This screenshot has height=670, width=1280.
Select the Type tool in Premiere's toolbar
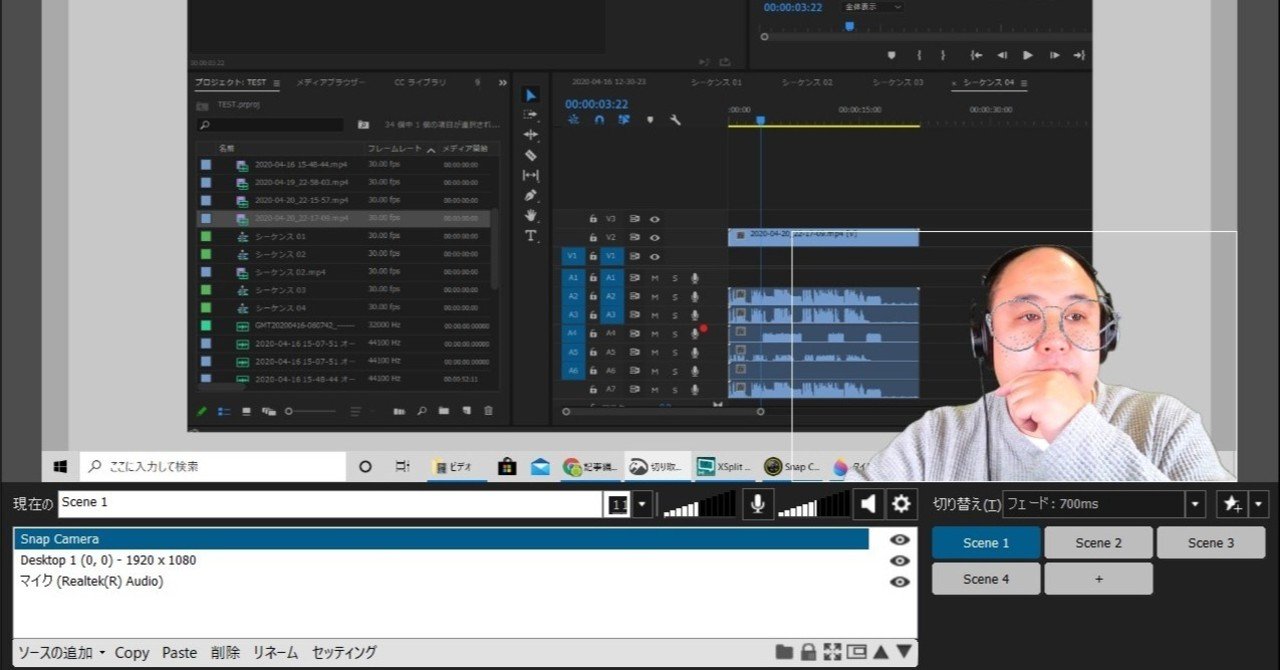(531, 232)
